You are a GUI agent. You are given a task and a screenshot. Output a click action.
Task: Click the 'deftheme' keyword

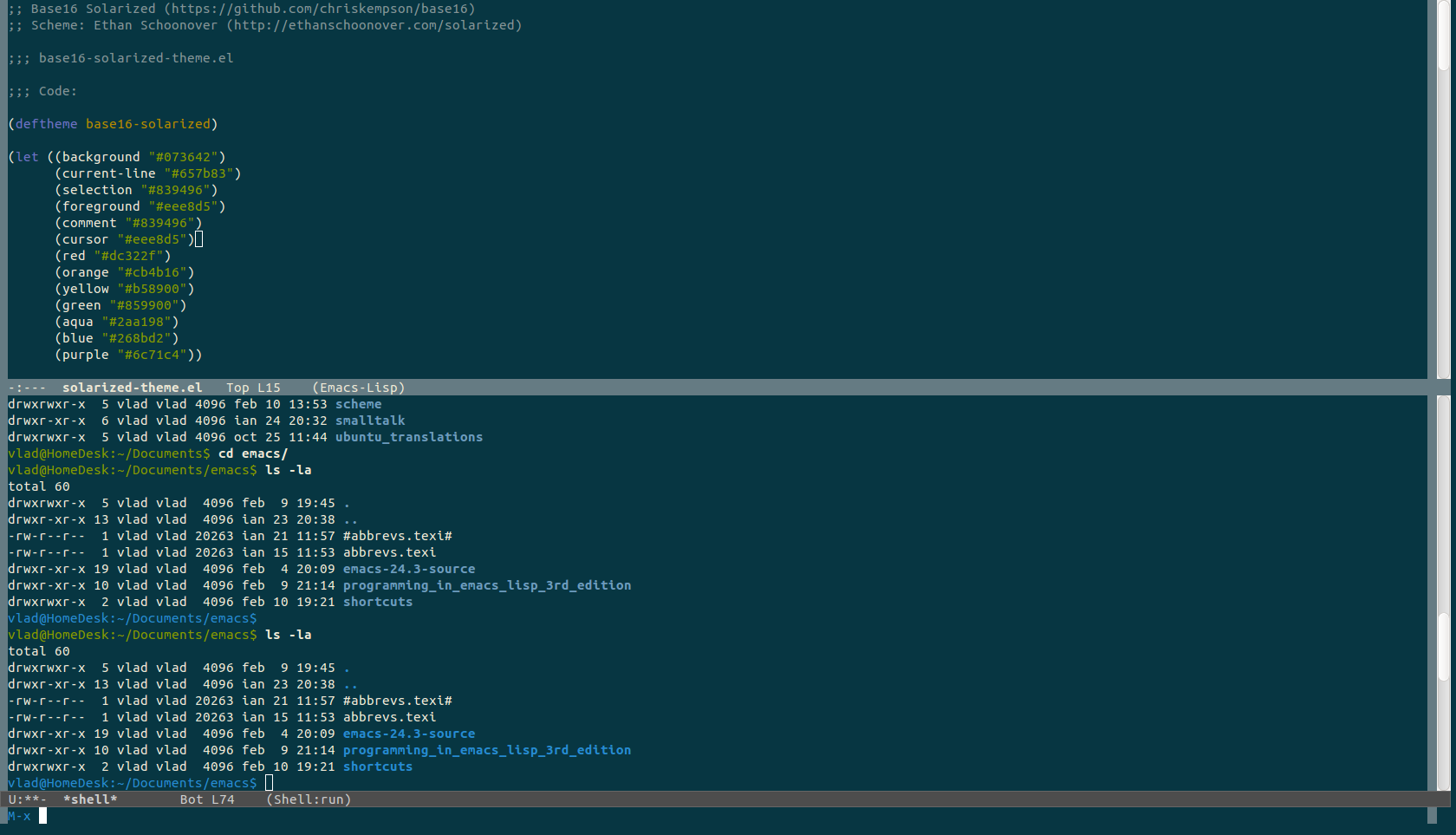click(x=47, y=124)
